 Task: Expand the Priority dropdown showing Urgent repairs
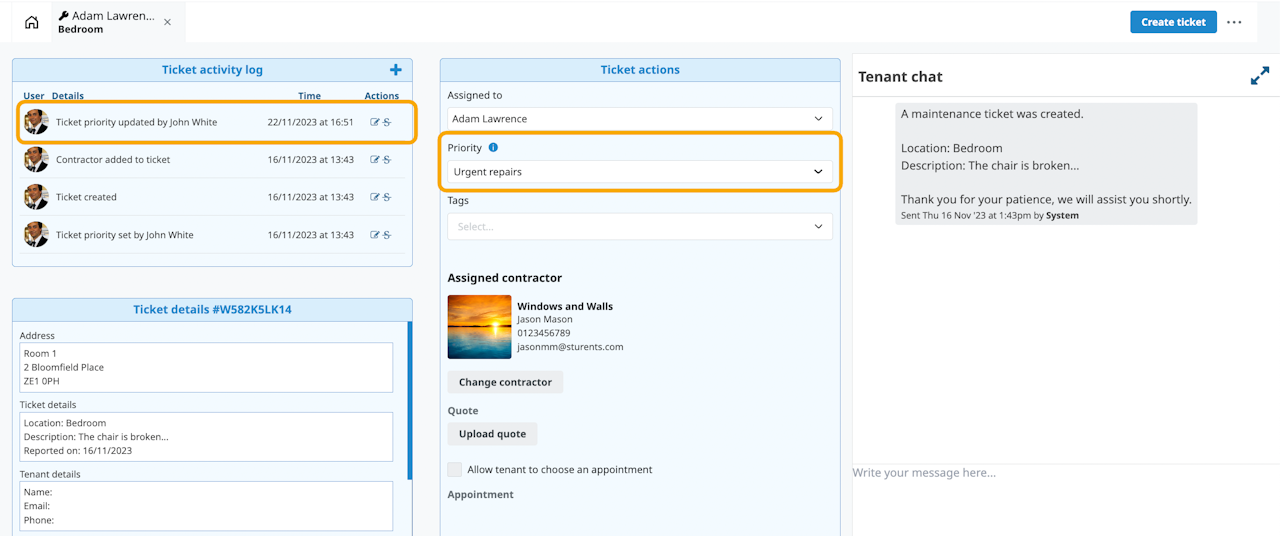tap(640, 172)
